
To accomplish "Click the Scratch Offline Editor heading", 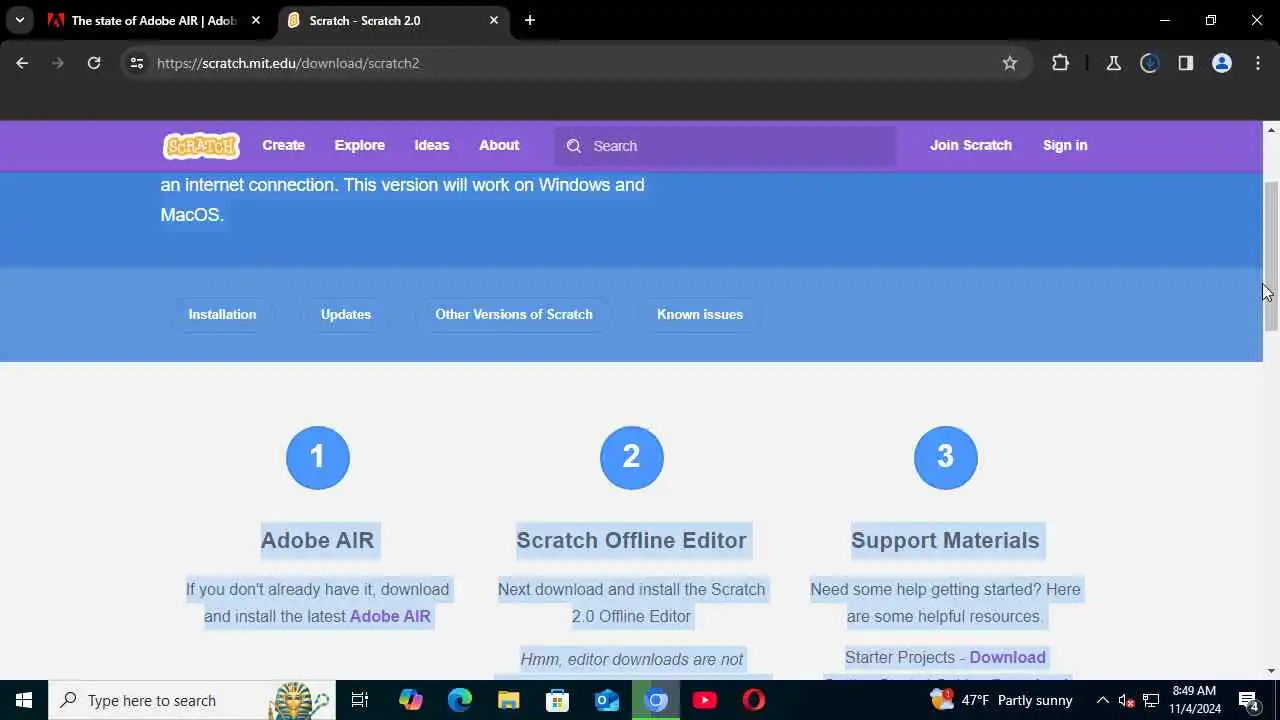I will click(x=631, y=540).
